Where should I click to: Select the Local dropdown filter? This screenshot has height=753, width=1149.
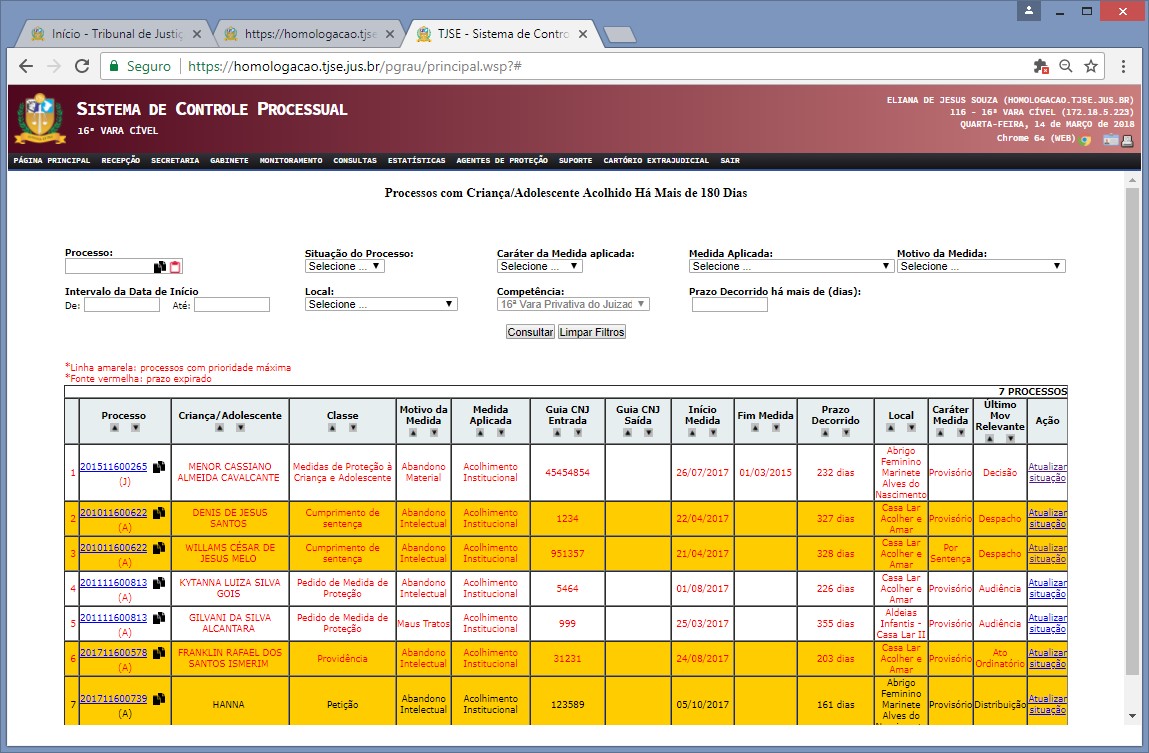(x=381, y=304)
